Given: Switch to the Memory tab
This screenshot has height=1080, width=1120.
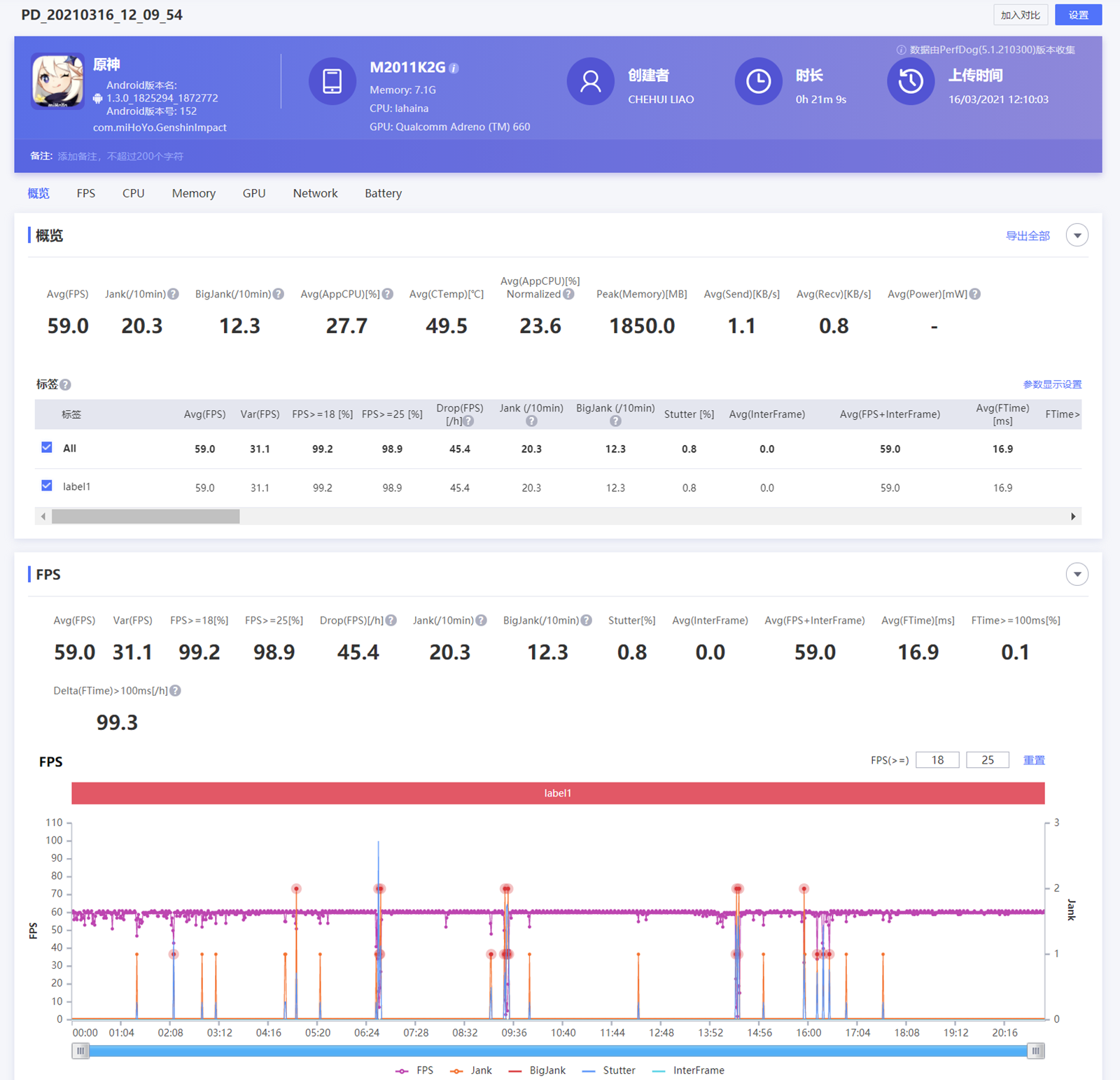Looking at the screenshot, I should pyautogui.click(x=194, y=193).
